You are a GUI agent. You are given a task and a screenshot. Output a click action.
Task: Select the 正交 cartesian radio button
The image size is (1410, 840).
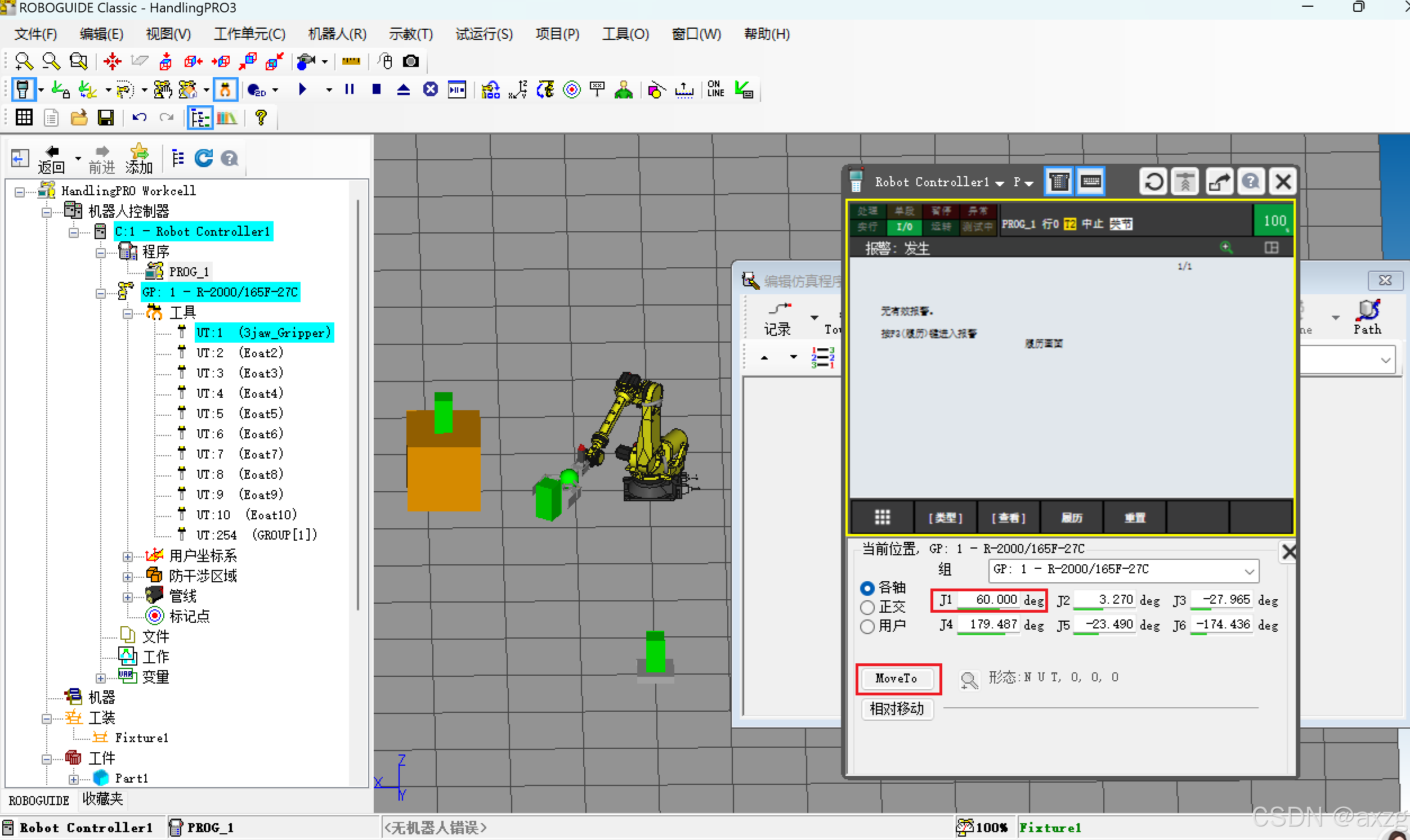pyautogui.click(x=867, y=608)
